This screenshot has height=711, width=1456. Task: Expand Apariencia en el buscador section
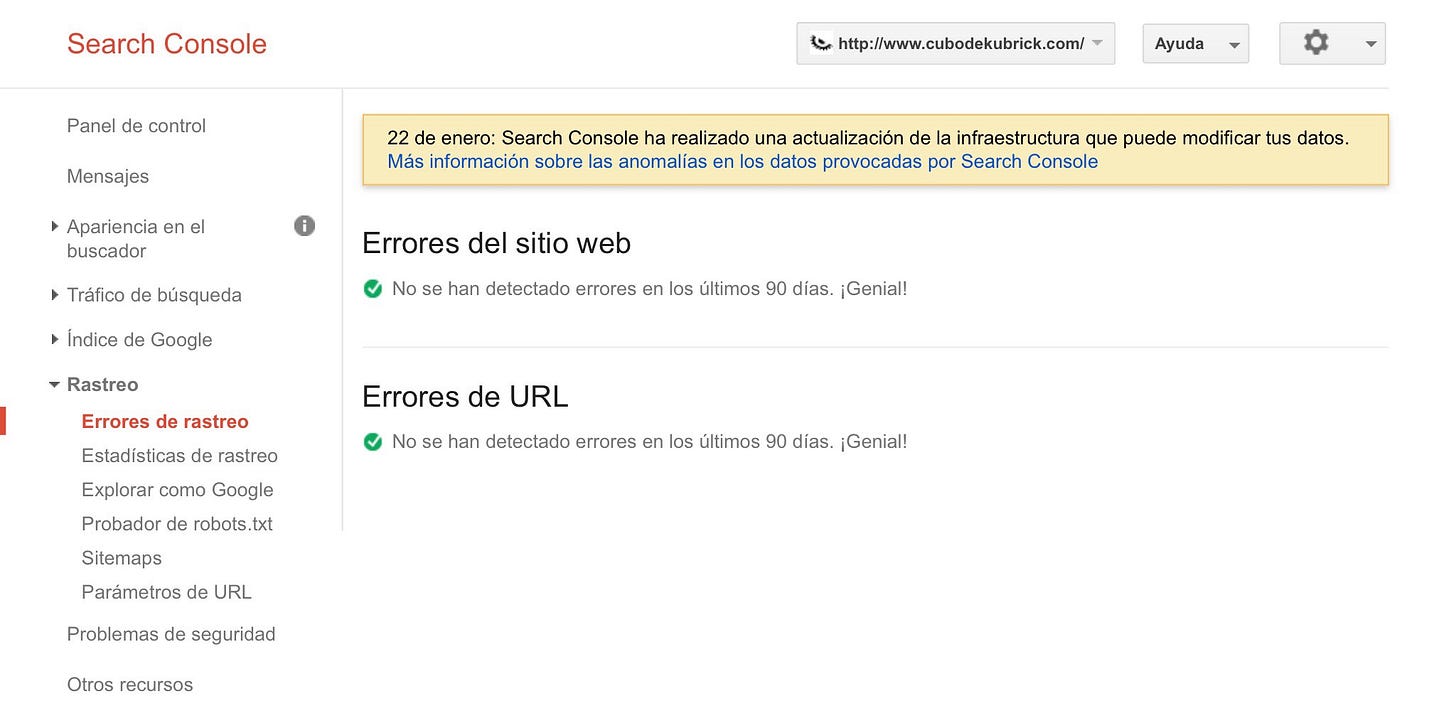pyautogui.click(x=135, y=239)
